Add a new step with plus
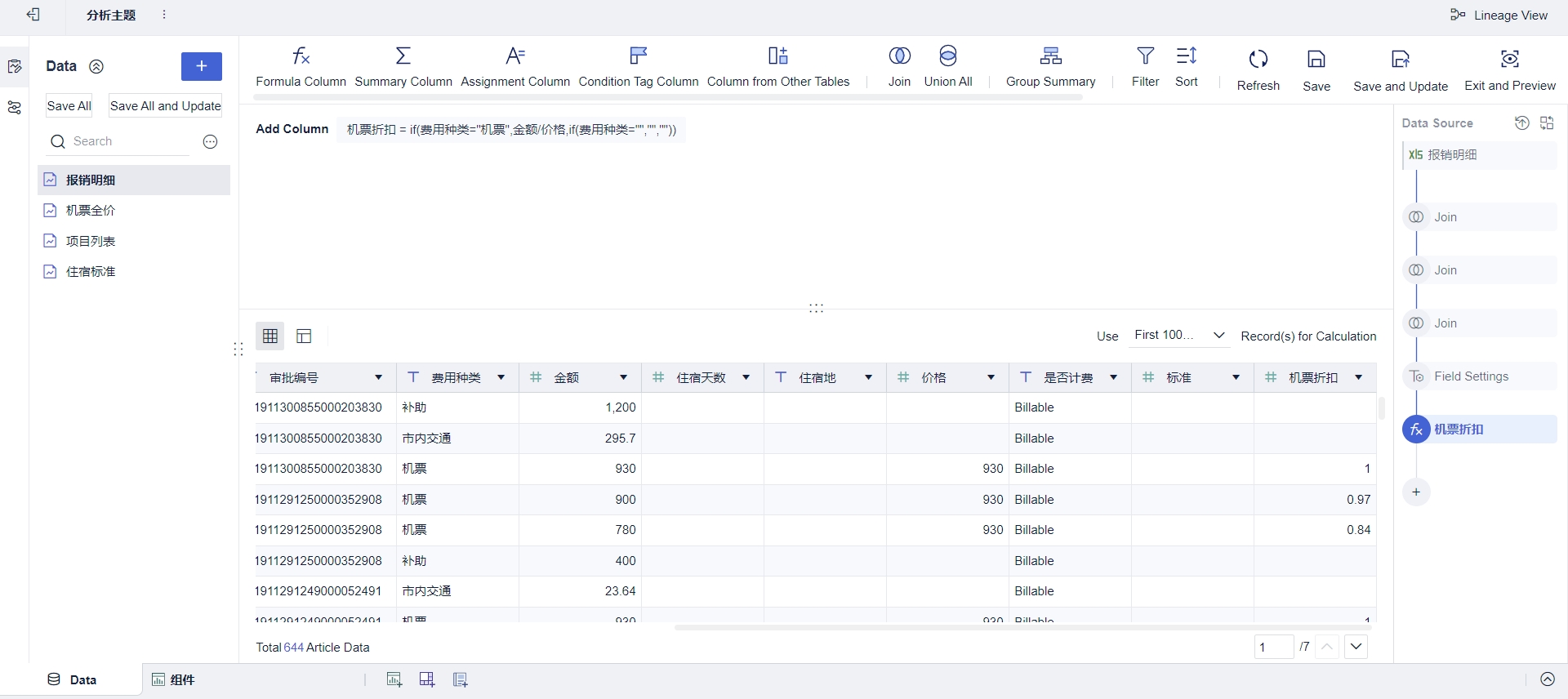The width and height of the screenshot is (1568, 699). (x=1416, y=492)
